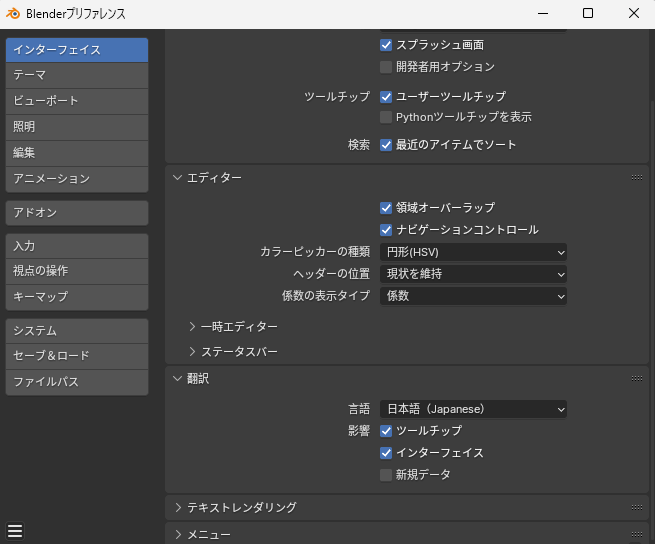Open the ファイルパス tab

click(x=77, y=382)
